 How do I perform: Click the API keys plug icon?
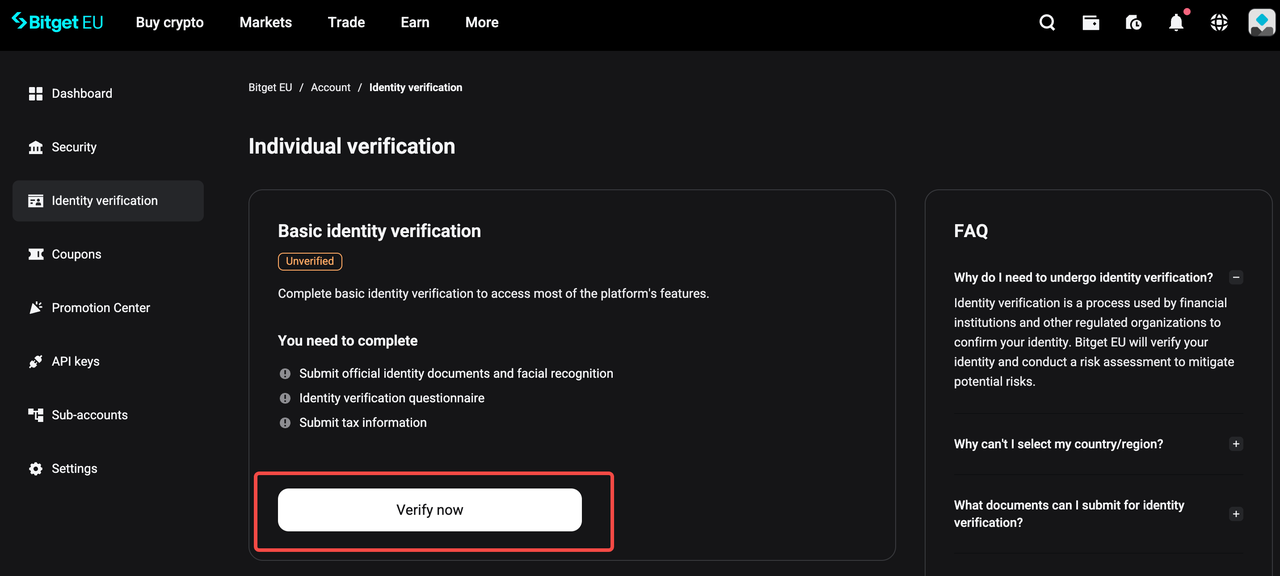coord(36,361)
